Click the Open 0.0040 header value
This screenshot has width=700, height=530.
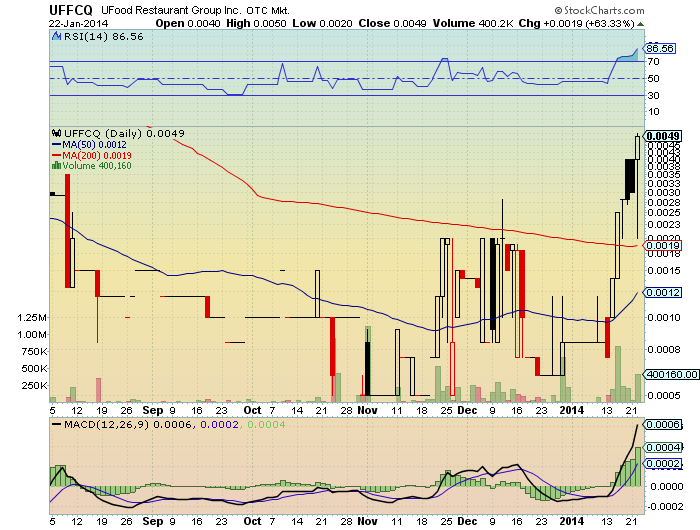coord(188,24)
